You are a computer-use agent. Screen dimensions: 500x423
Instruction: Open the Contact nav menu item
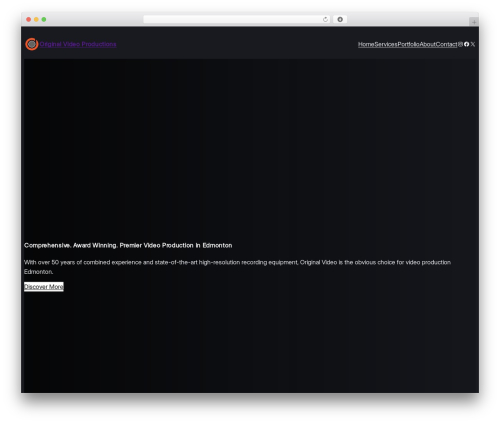click(446, 44)
